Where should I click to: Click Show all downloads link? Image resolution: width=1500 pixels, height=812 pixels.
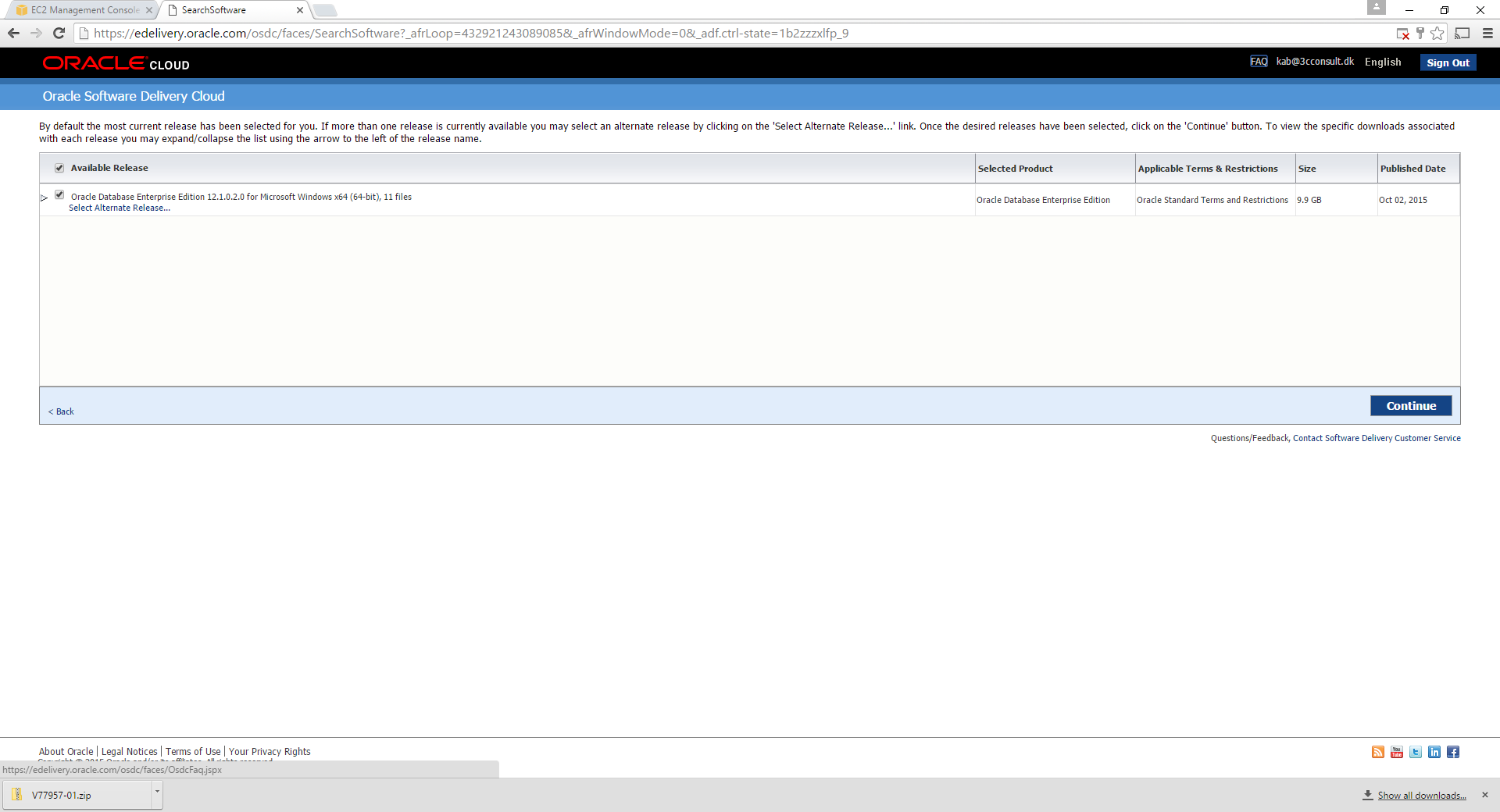click(x=1422, y=796)
